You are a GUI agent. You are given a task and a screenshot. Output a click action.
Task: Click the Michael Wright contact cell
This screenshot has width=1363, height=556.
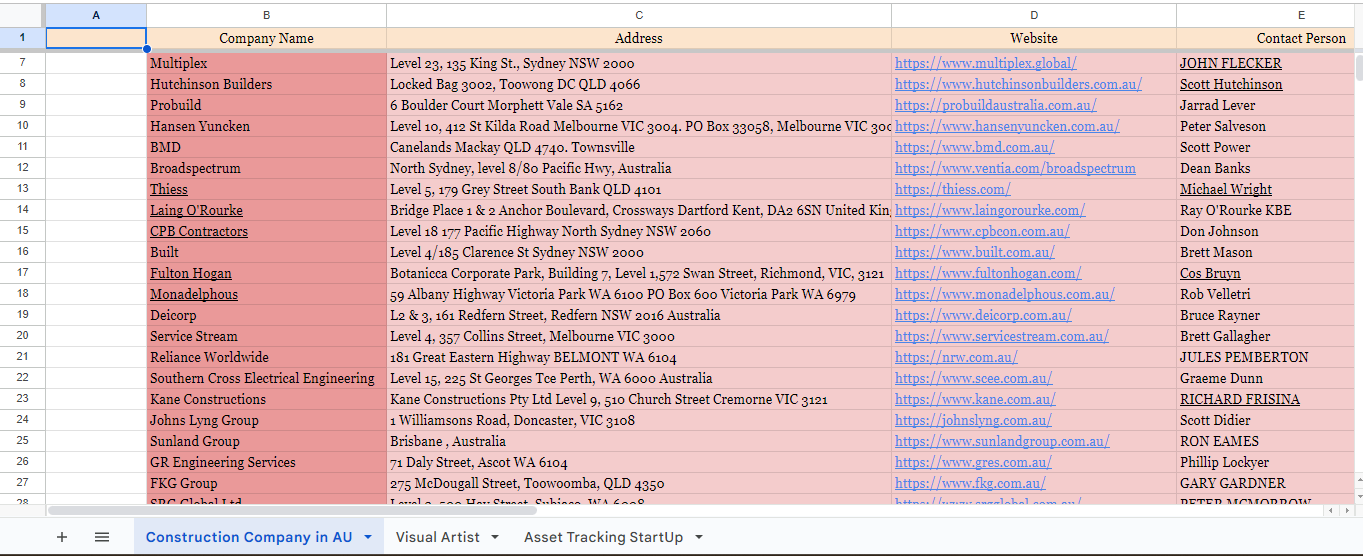click(1266, 189)
